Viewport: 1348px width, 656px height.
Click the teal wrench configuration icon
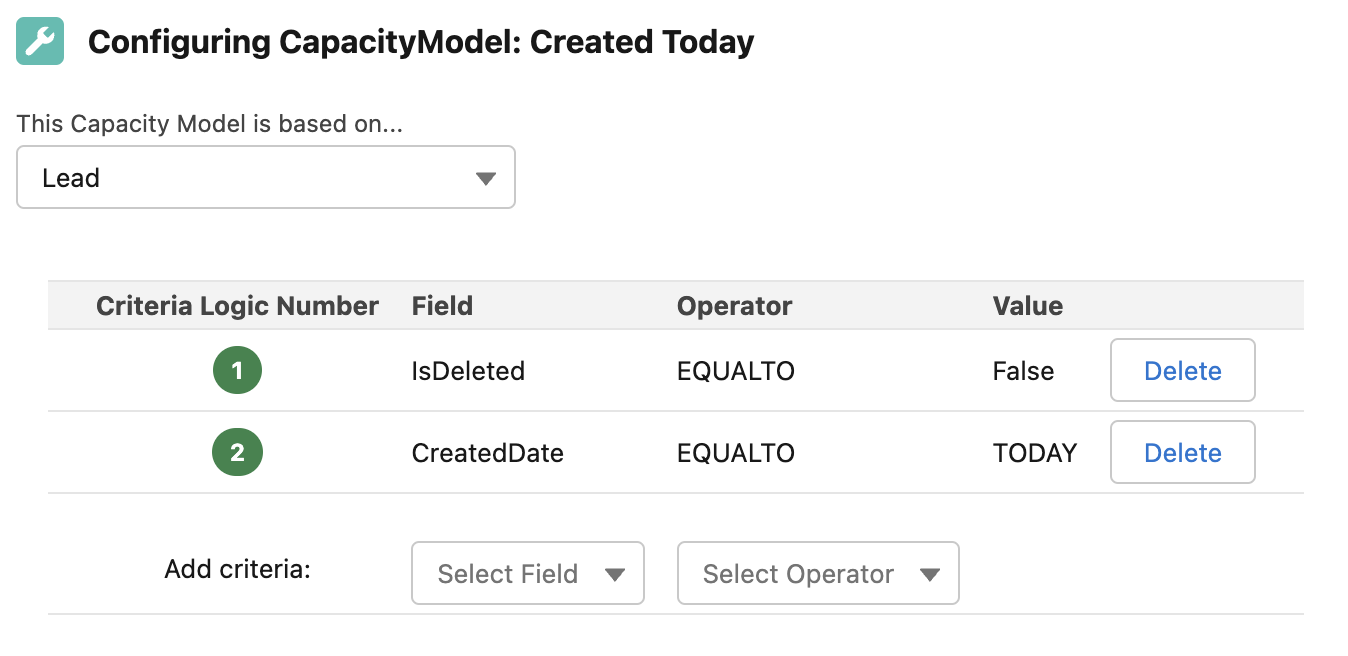tap(40, 41)
